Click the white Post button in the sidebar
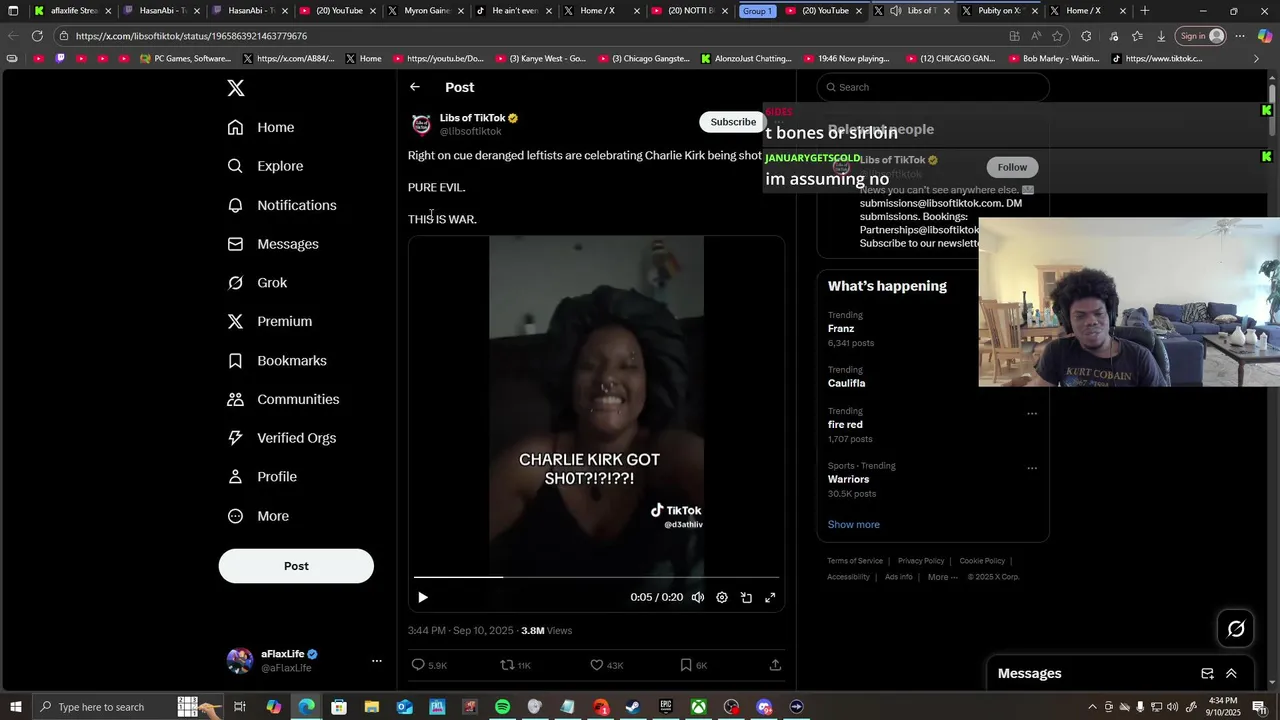Screen dimensions: 1280x720 (x=296, y=566)
